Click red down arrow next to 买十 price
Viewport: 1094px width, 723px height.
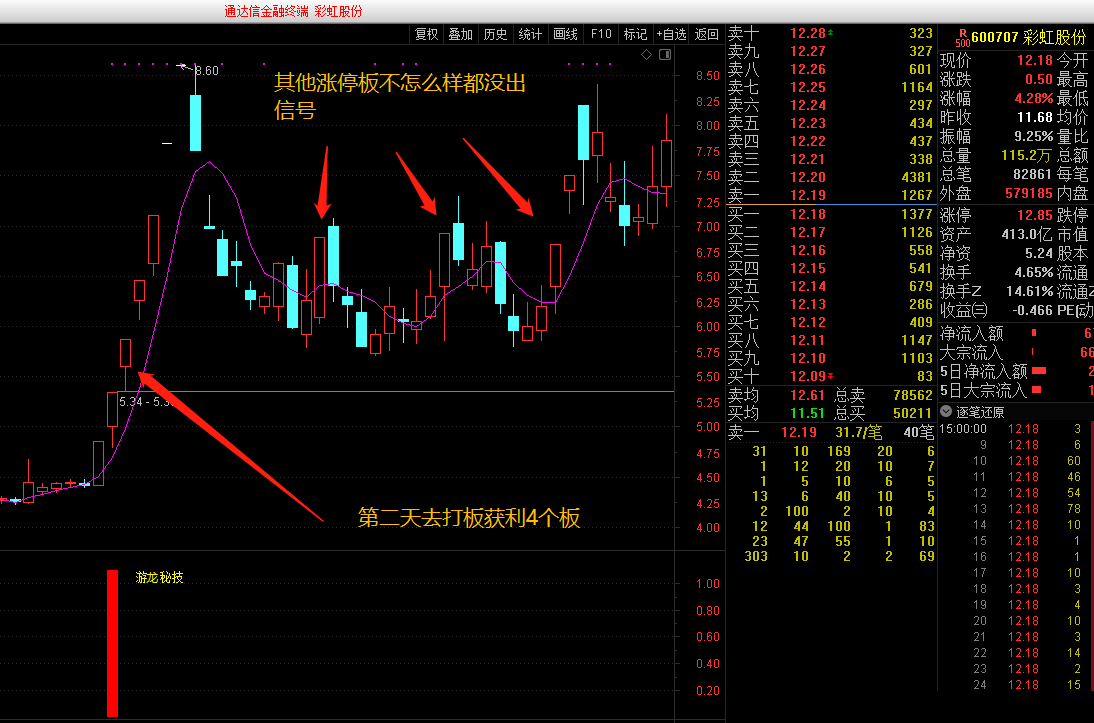[830, 376]
